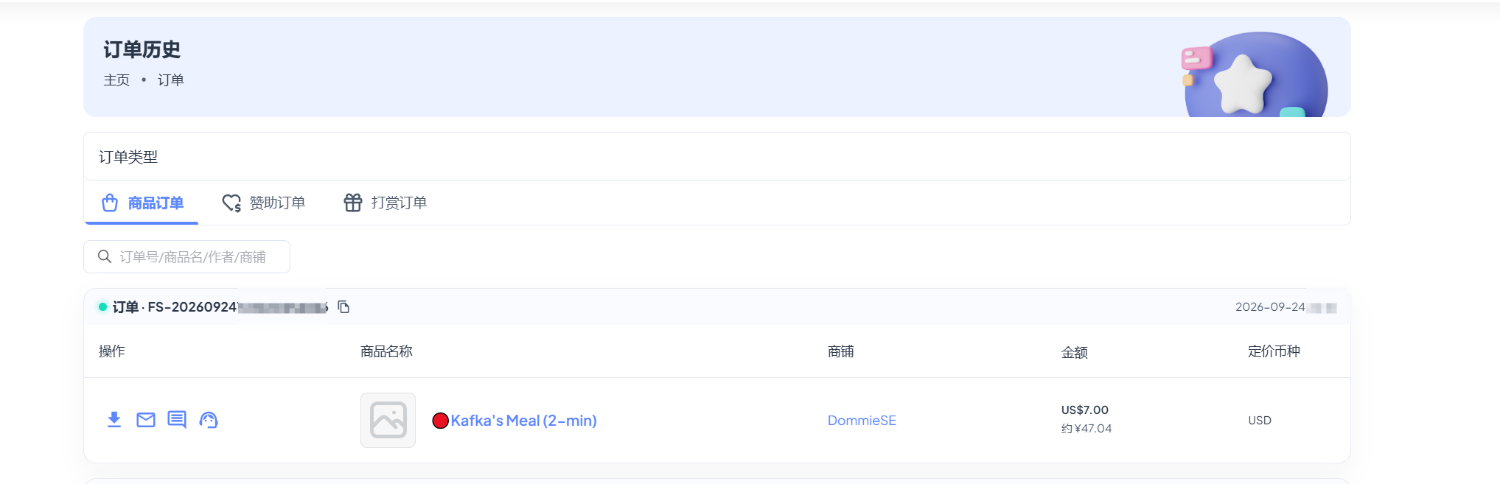1500x484 pixels.
Task: Switch to the 打赏订单 tab
Action: tap(385, 203)
